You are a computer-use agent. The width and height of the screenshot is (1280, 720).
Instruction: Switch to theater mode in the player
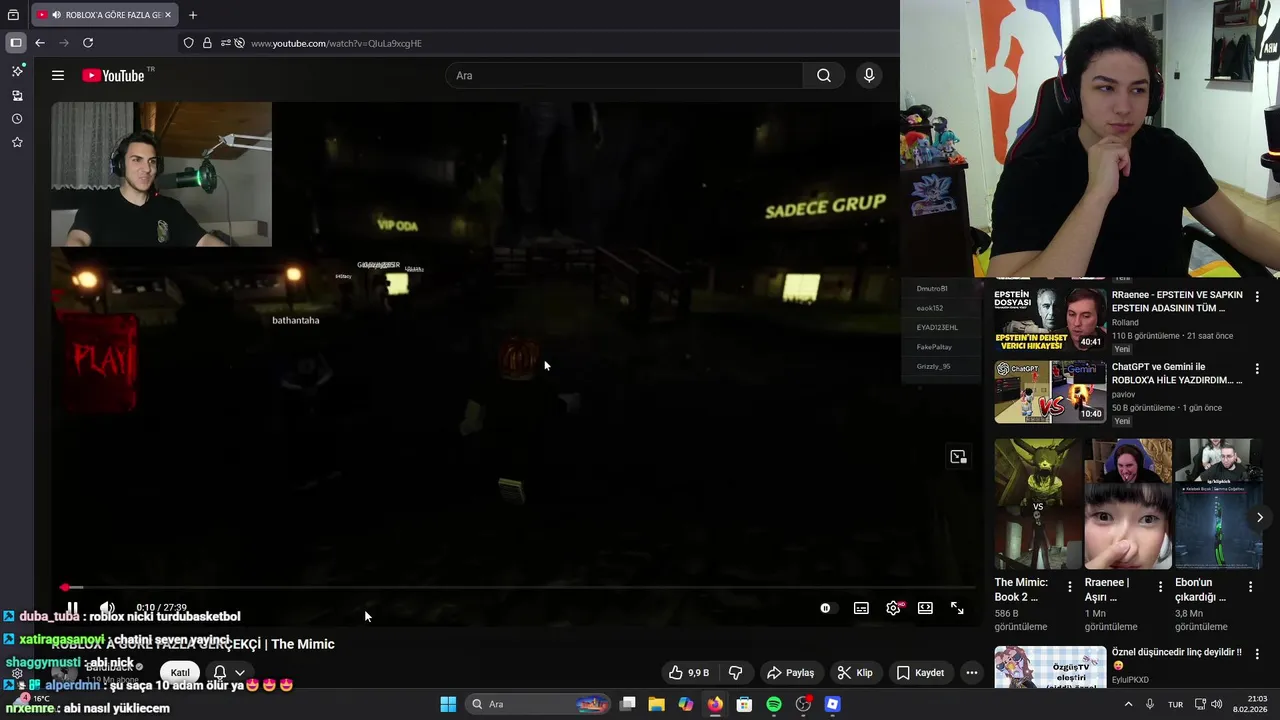[x=925, y=608]
